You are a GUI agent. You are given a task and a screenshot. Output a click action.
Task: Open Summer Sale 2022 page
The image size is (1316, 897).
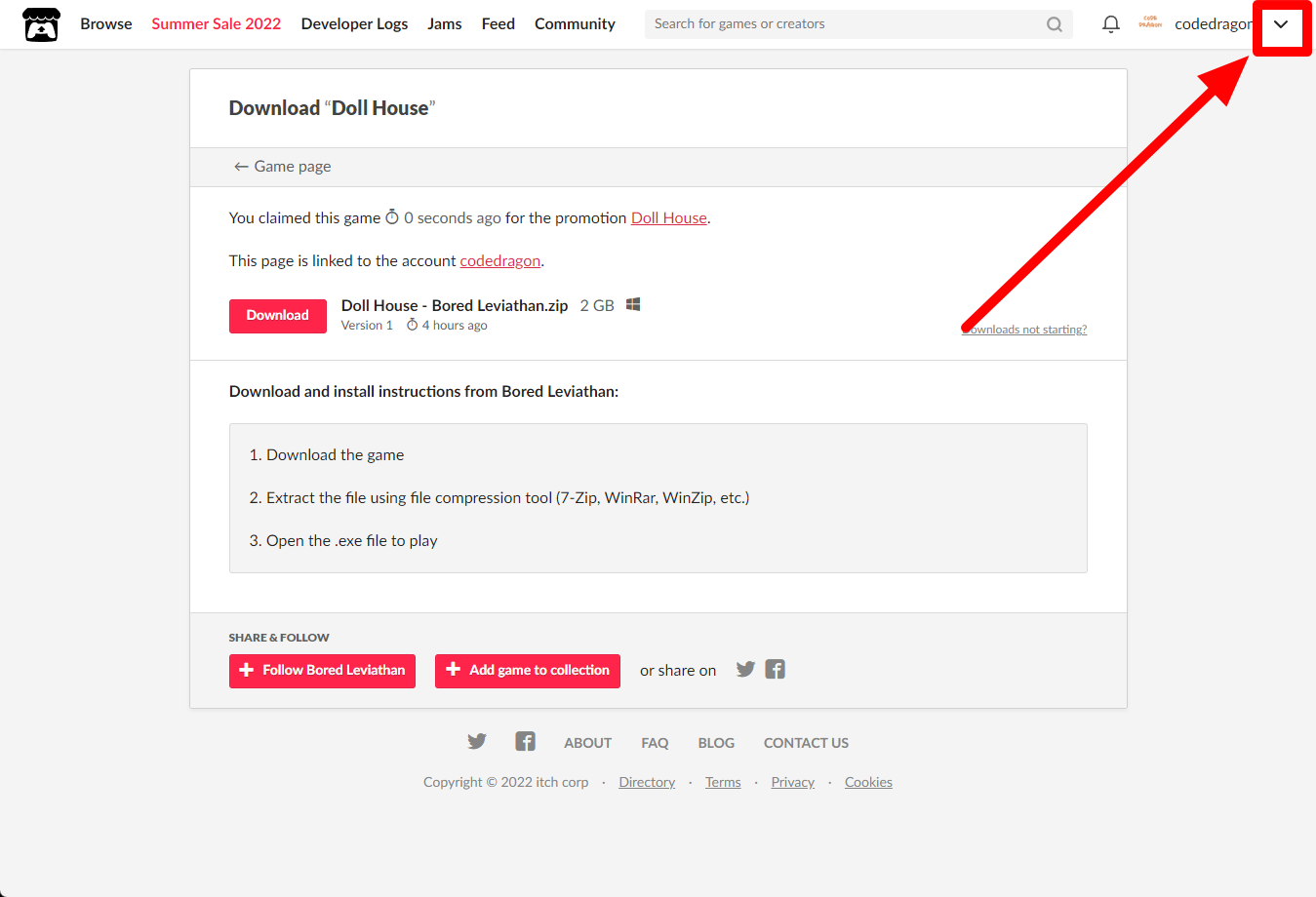tap(216, 24)
